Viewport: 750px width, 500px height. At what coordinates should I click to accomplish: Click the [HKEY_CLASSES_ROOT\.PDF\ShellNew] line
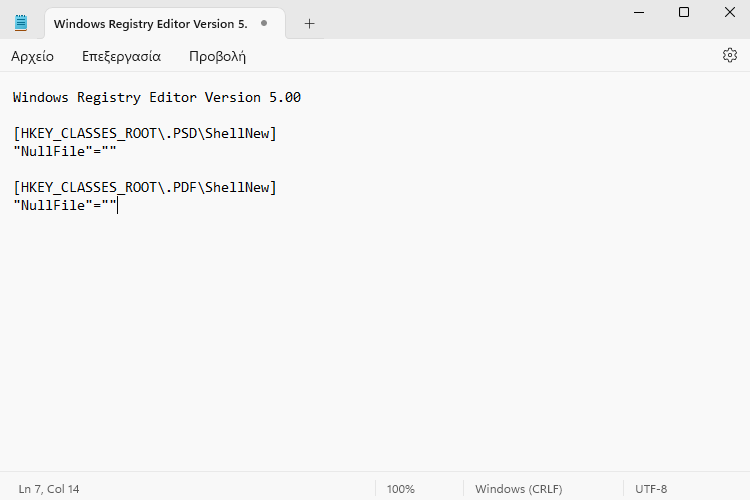pyautogui.click(x=145, y=188)
